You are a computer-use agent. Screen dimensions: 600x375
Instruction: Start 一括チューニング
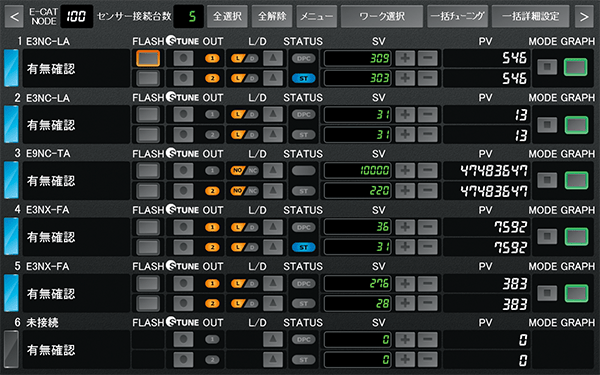click(458, 16)
